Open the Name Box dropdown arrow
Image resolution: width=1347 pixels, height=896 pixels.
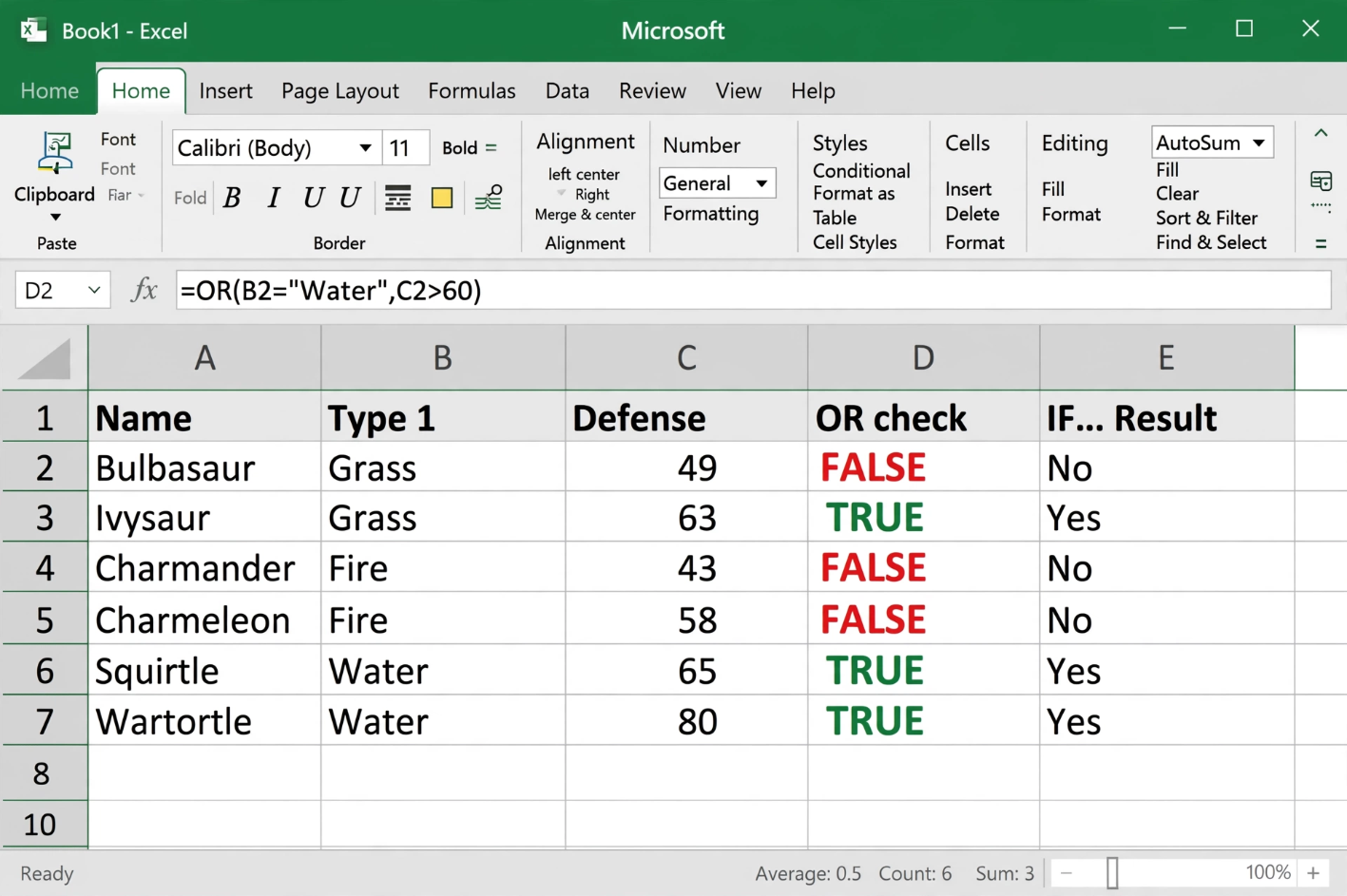94,290
